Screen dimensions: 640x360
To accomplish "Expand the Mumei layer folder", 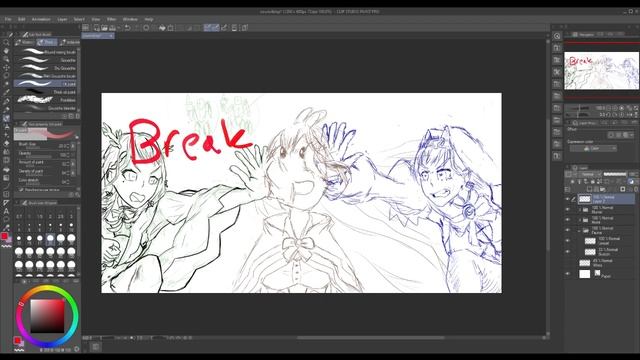I will [580, 209].
